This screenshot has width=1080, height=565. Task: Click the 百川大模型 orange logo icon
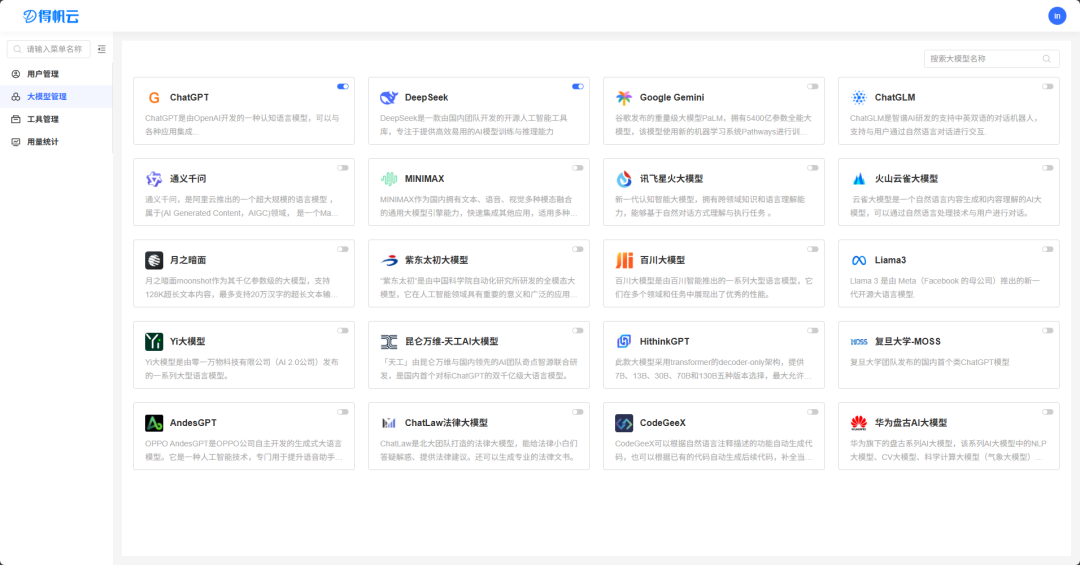coord(624,260)
